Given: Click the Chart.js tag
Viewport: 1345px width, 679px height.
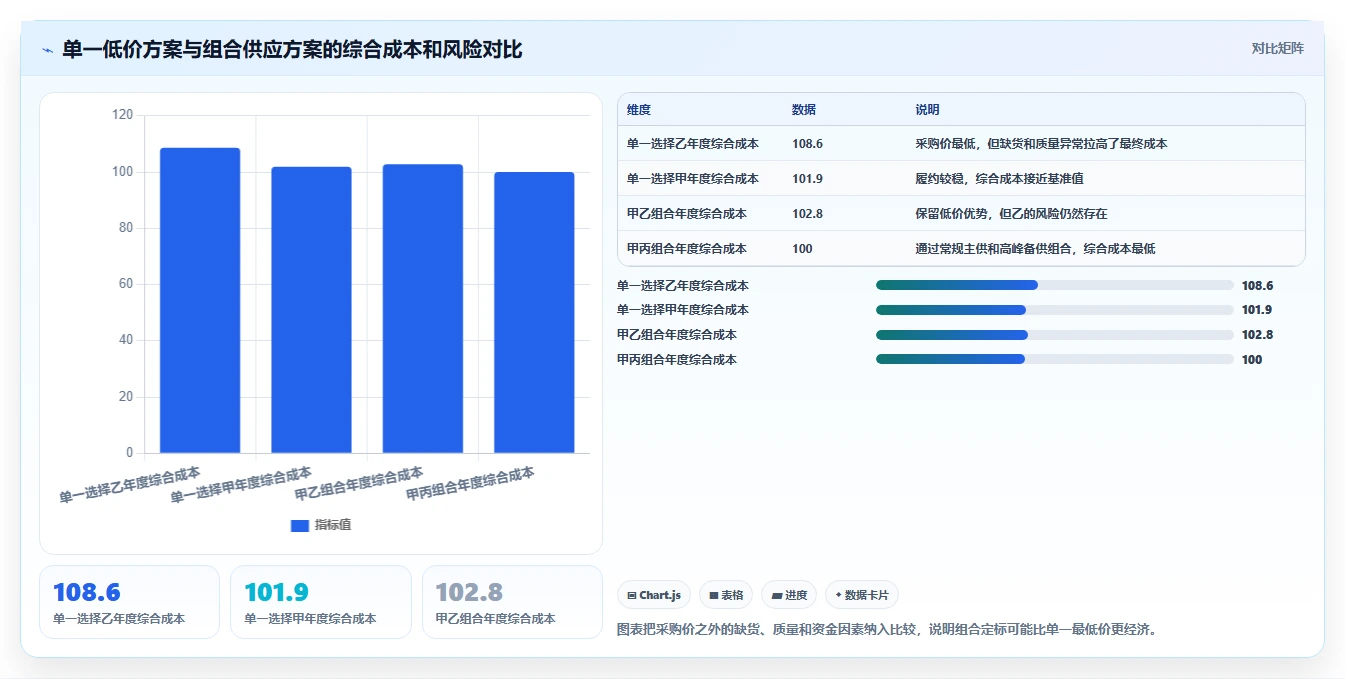Looking at the screenshot, I should click(x=654, y=595).
